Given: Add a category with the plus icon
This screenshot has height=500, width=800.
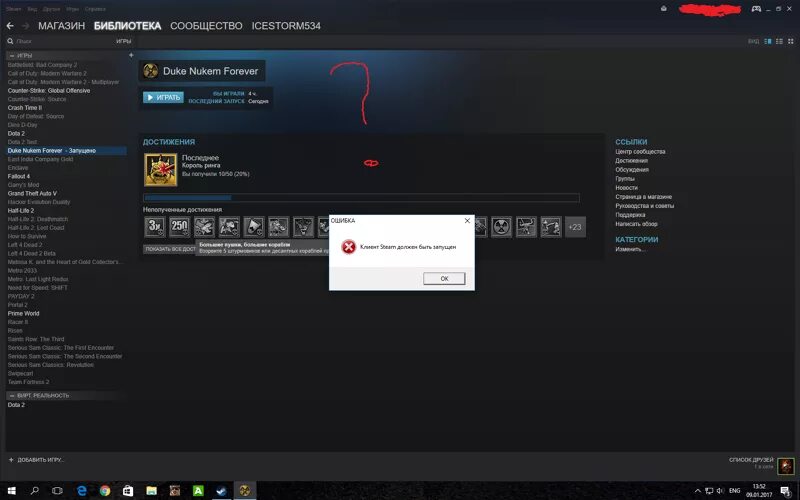Looking at the screenshot, I should pos(131,55).
